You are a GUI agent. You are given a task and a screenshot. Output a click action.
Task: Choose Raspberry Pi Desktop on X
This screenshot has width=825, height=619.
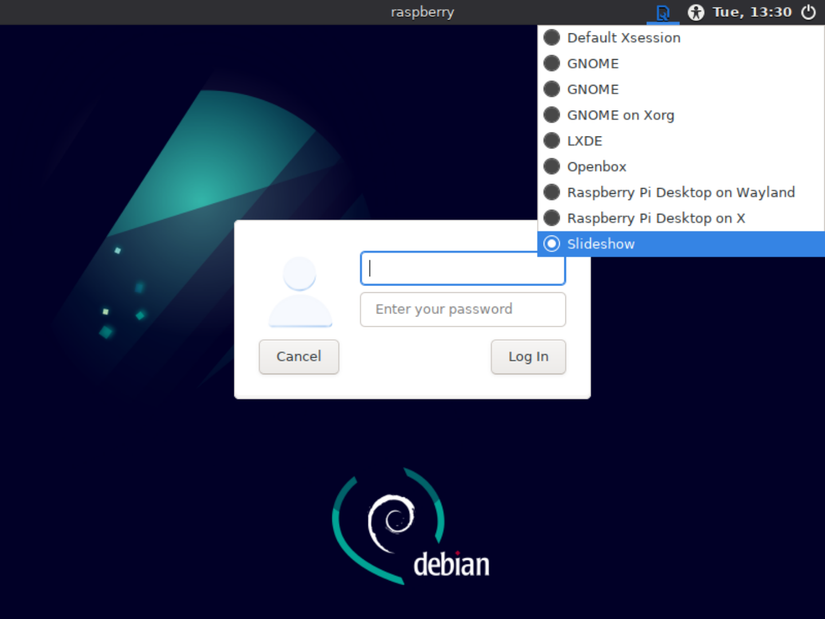coord(655,218)
